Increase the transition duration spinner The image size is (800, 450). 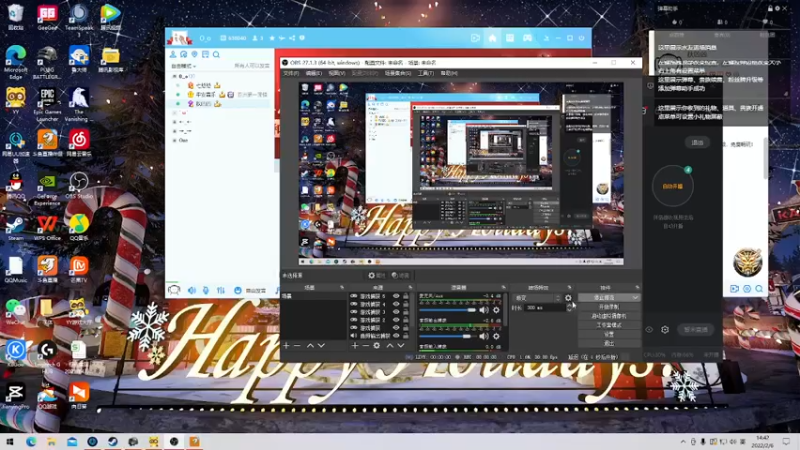coord(569,306)
